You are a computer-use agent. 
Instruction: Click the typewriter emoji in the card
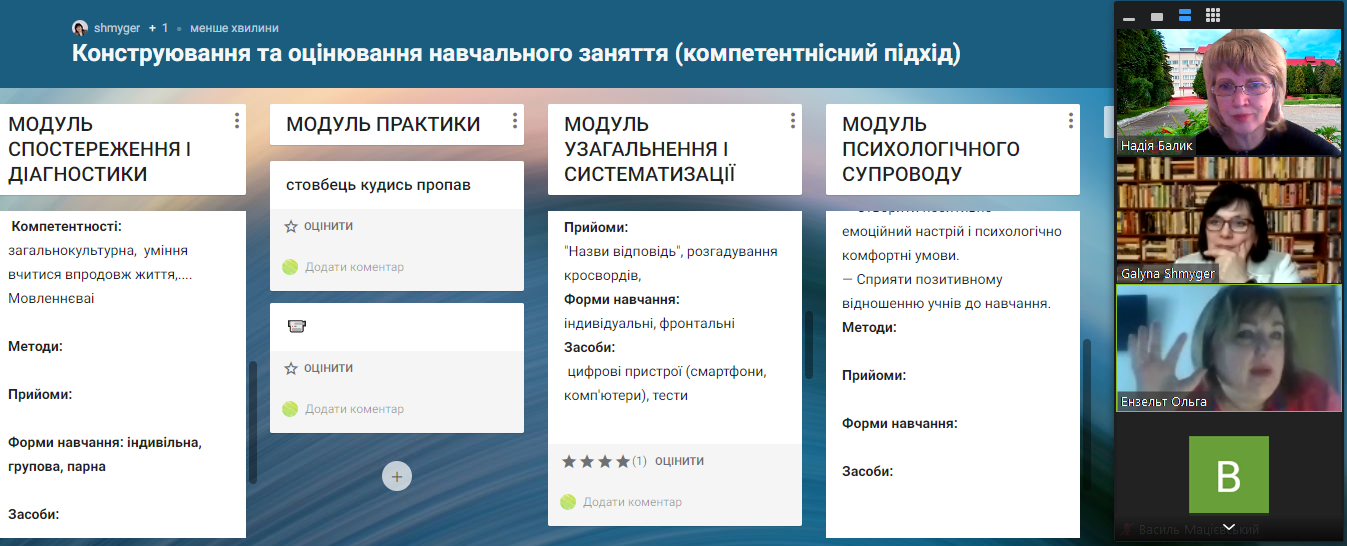[x=296, y=326]
